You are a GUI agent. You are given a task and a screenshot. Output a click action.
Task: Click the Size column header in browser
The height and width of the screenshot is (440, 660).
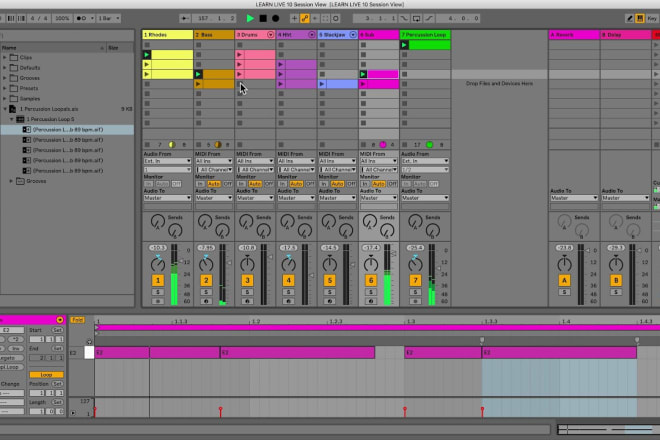(x=120, y=48)
